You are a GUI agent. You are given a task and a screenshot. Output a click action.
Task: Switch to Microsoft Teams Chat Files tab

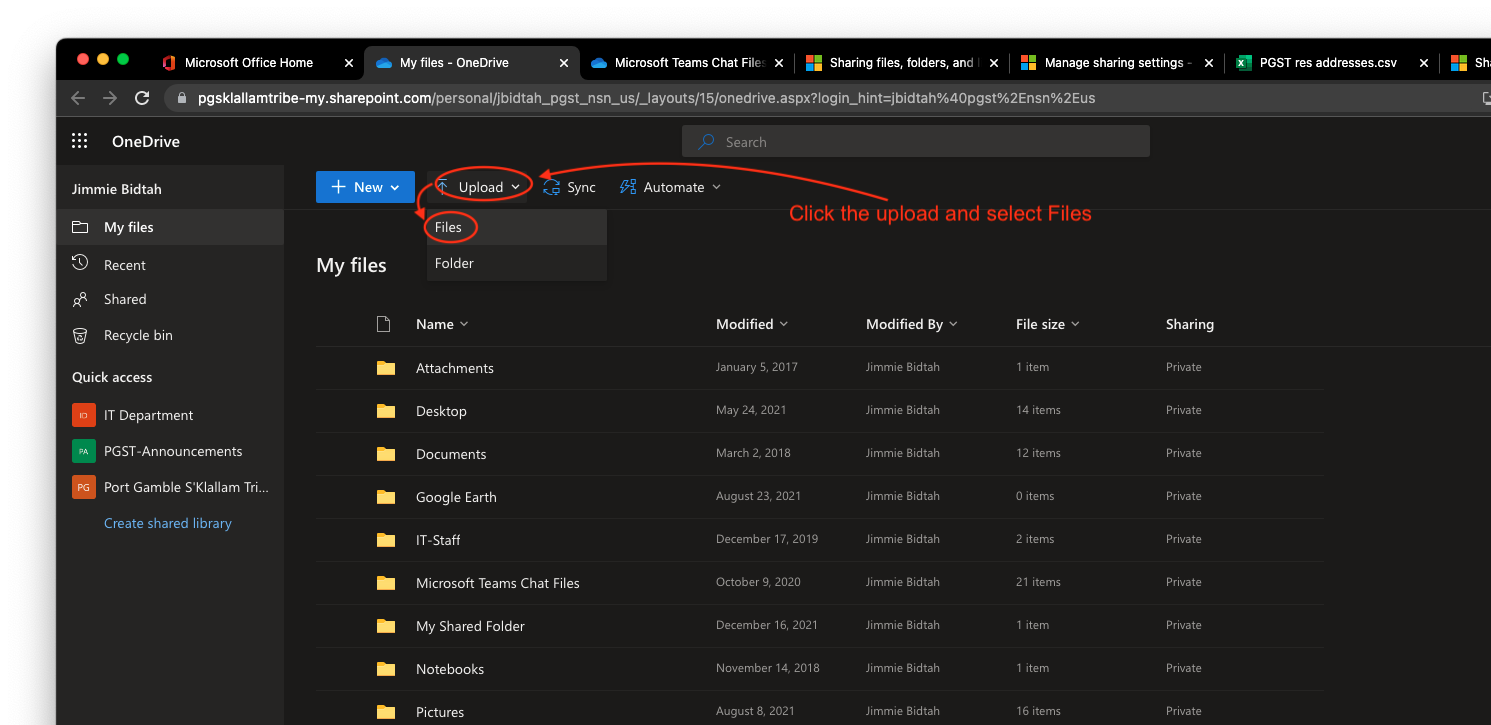[687, 62]
